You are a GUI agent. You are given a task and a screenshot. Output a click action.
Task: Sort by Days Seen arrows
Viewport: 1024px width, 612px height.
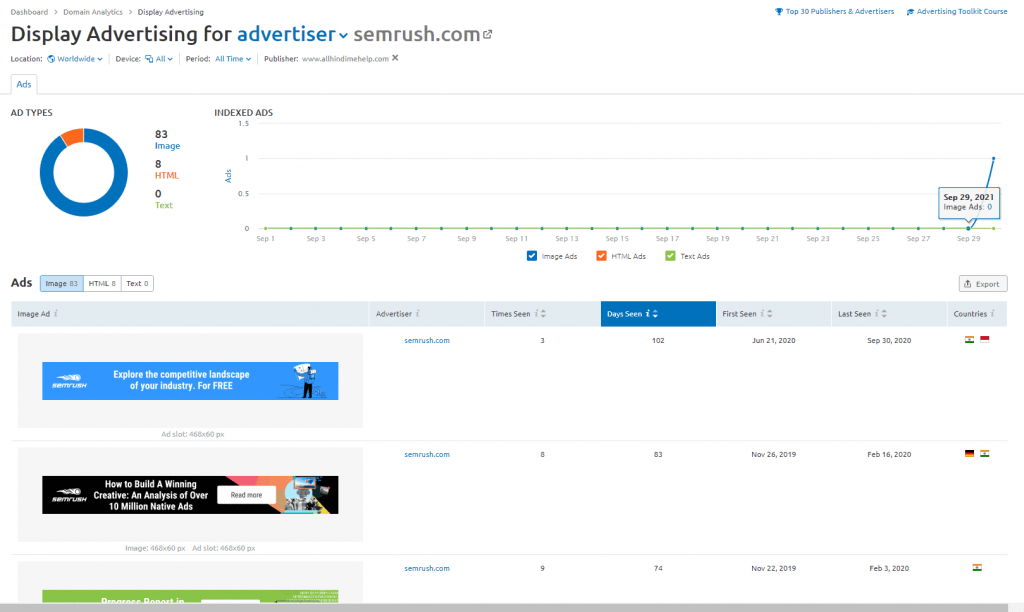click(655, 314)
